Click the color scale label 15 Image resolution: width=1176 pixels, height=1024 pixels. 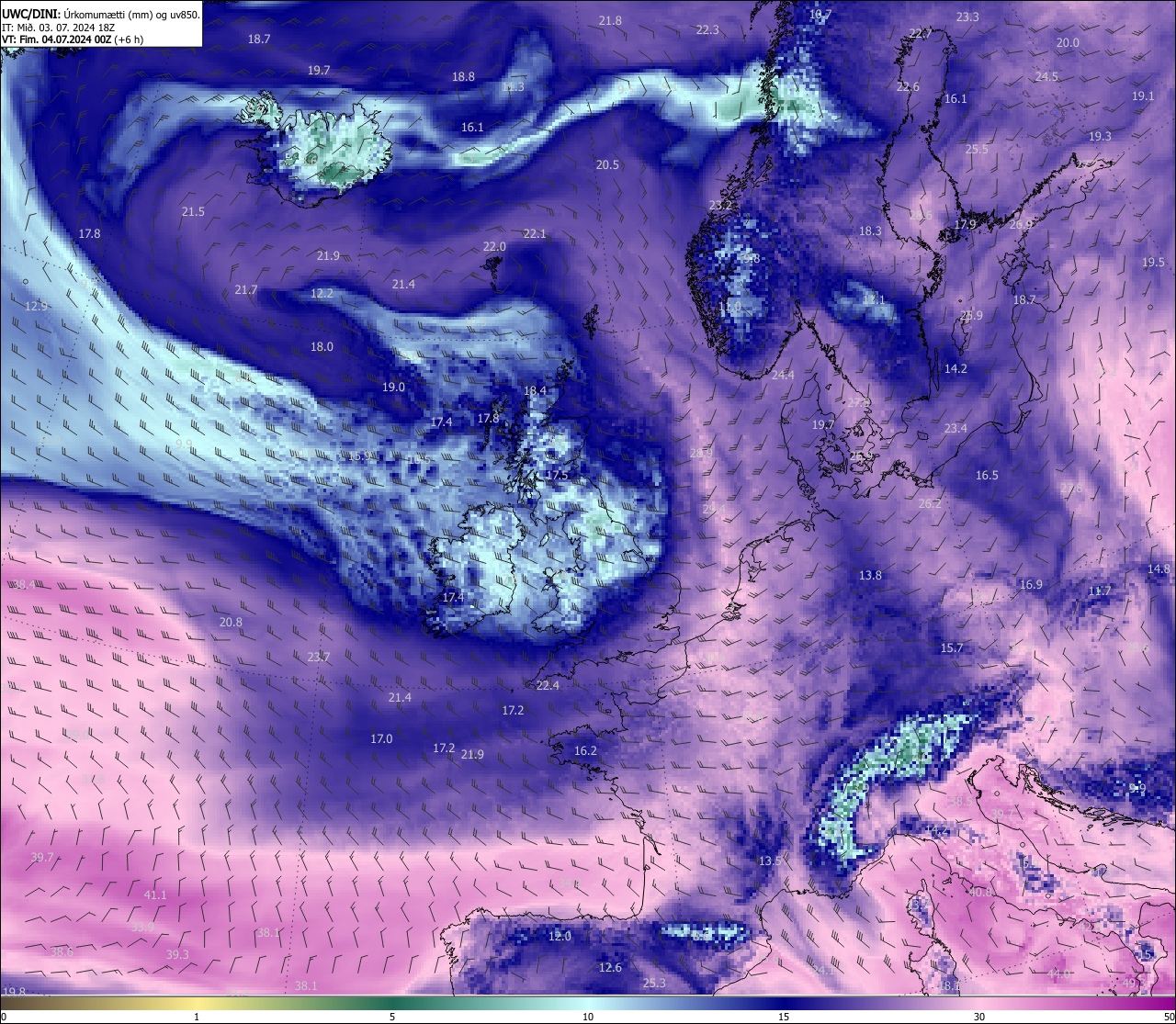coord(784,1017)
